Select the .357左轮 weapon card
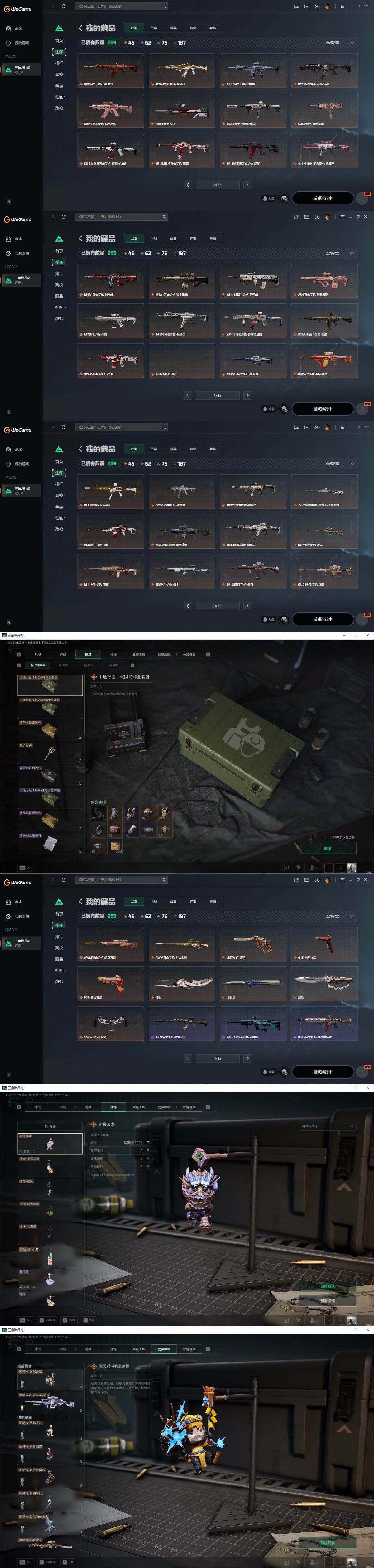 coord(252,944)
